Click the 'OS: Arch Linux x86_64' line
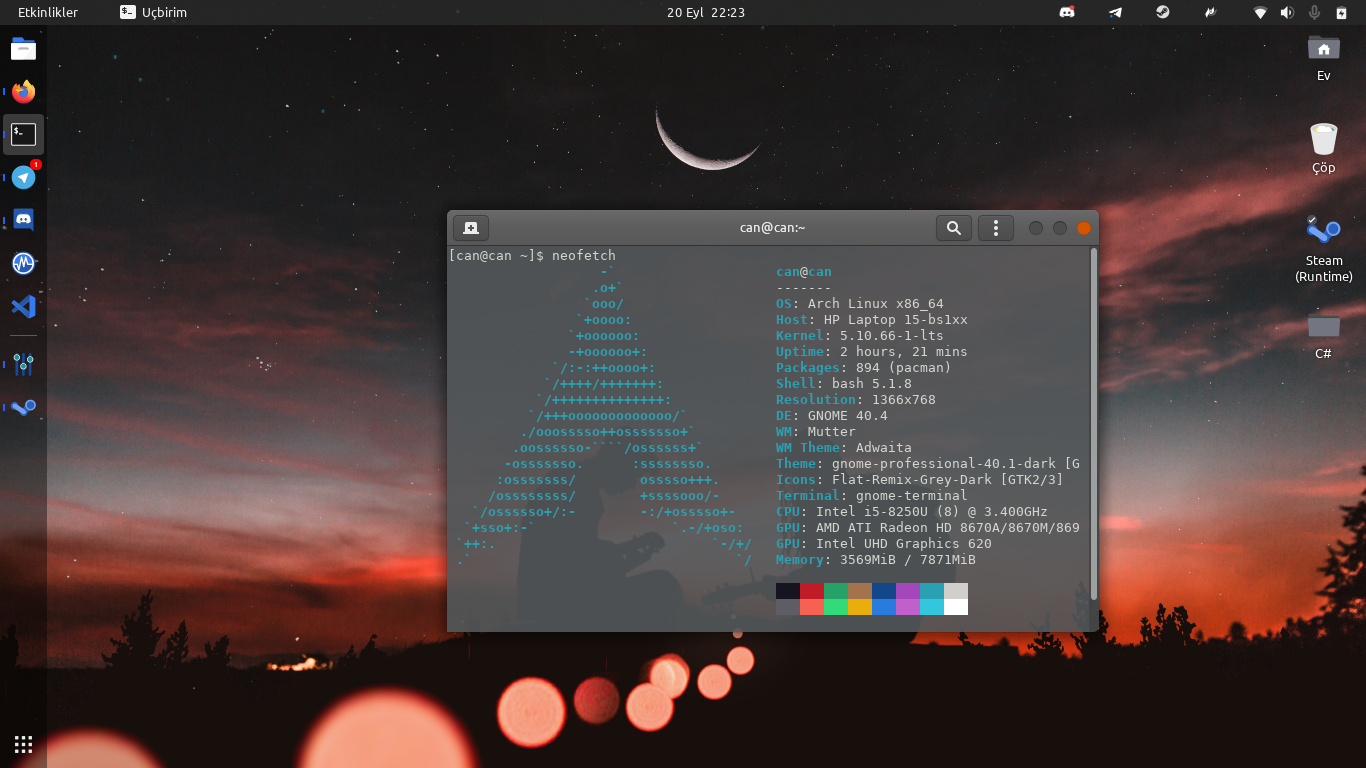The height and width of the screenshot is (768, 1366). (x=860, y=304)
